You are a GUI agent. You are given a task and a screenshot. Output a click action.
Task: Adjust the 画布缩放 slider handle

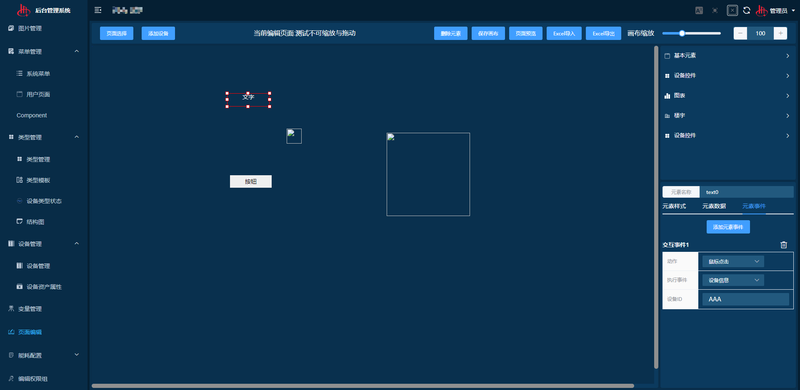click(x=682, y=33)
